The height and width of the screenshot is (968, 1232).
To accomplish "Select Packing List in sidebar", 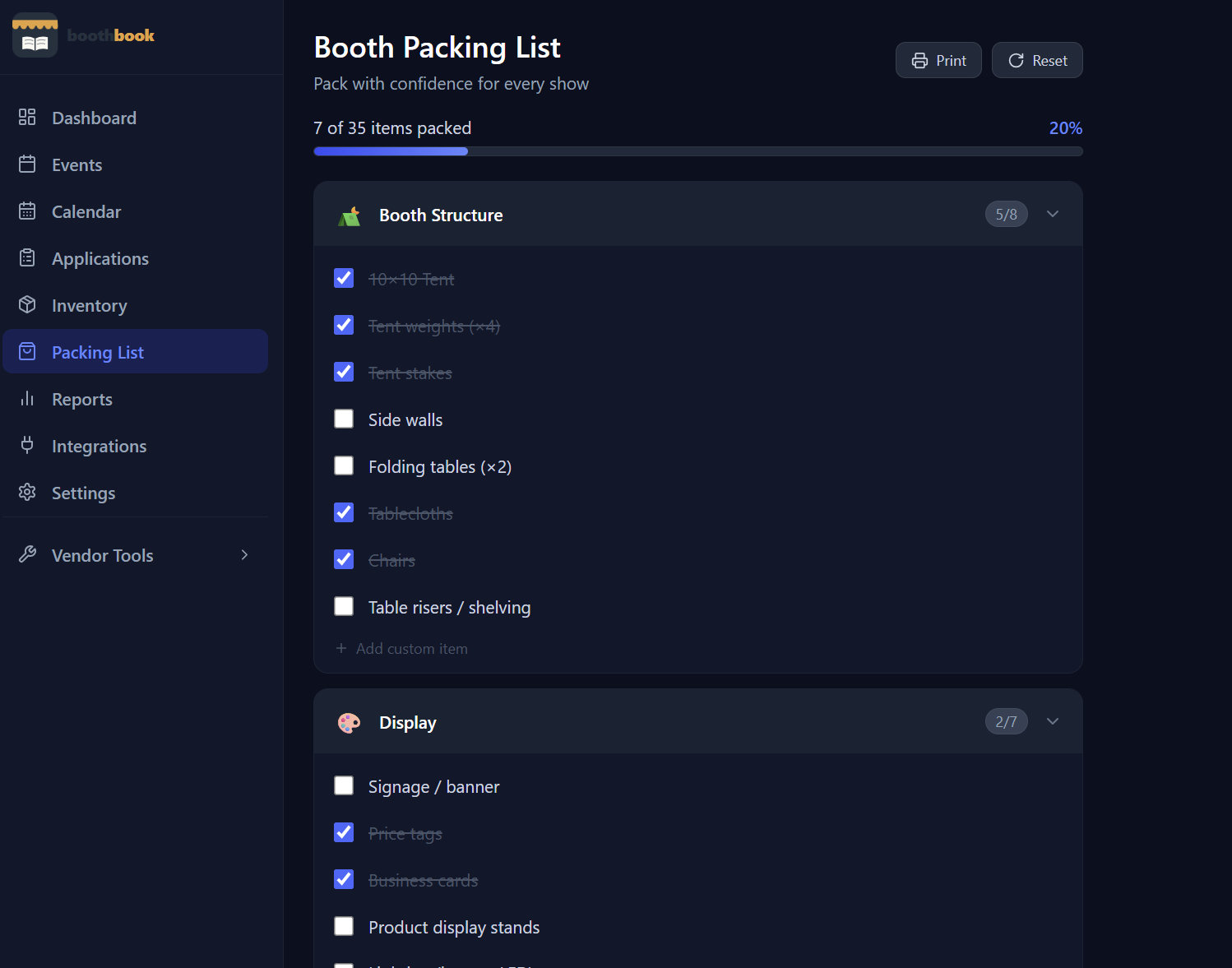I will [x=136, y=351].
